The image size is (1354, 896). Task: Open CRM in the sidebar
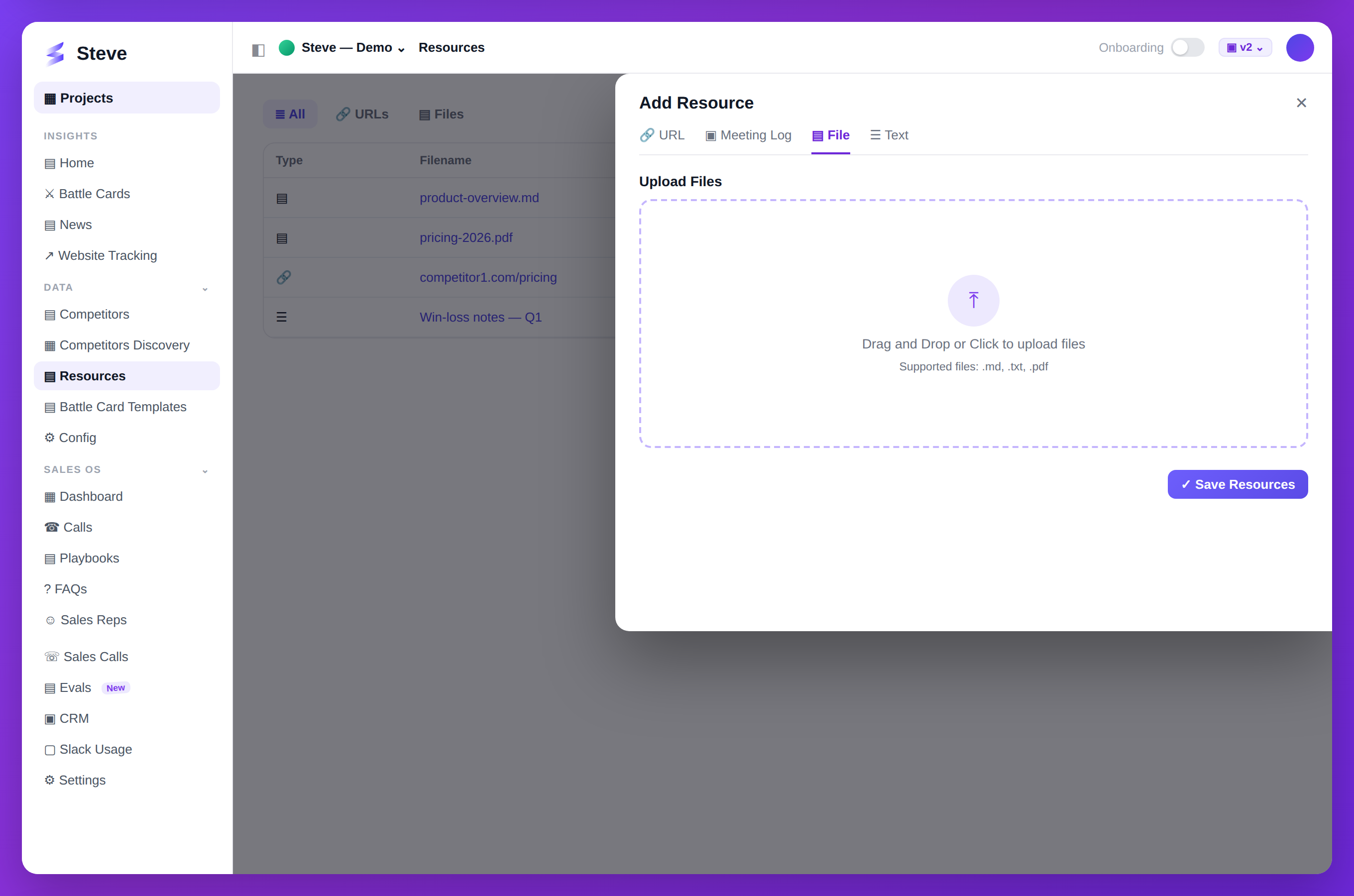[127, 719]
